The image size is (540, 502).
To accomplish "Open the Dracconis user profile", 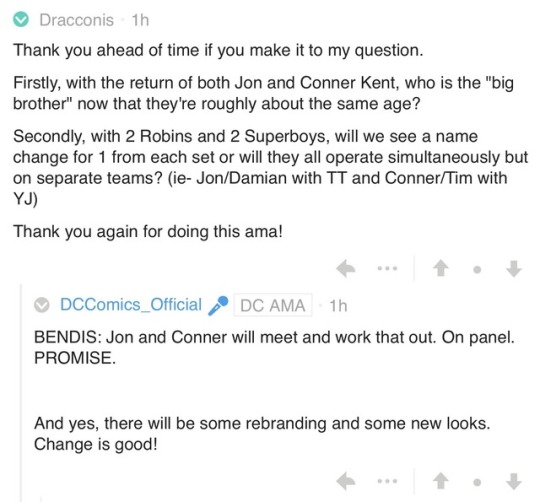I will (x=76, y=20).
